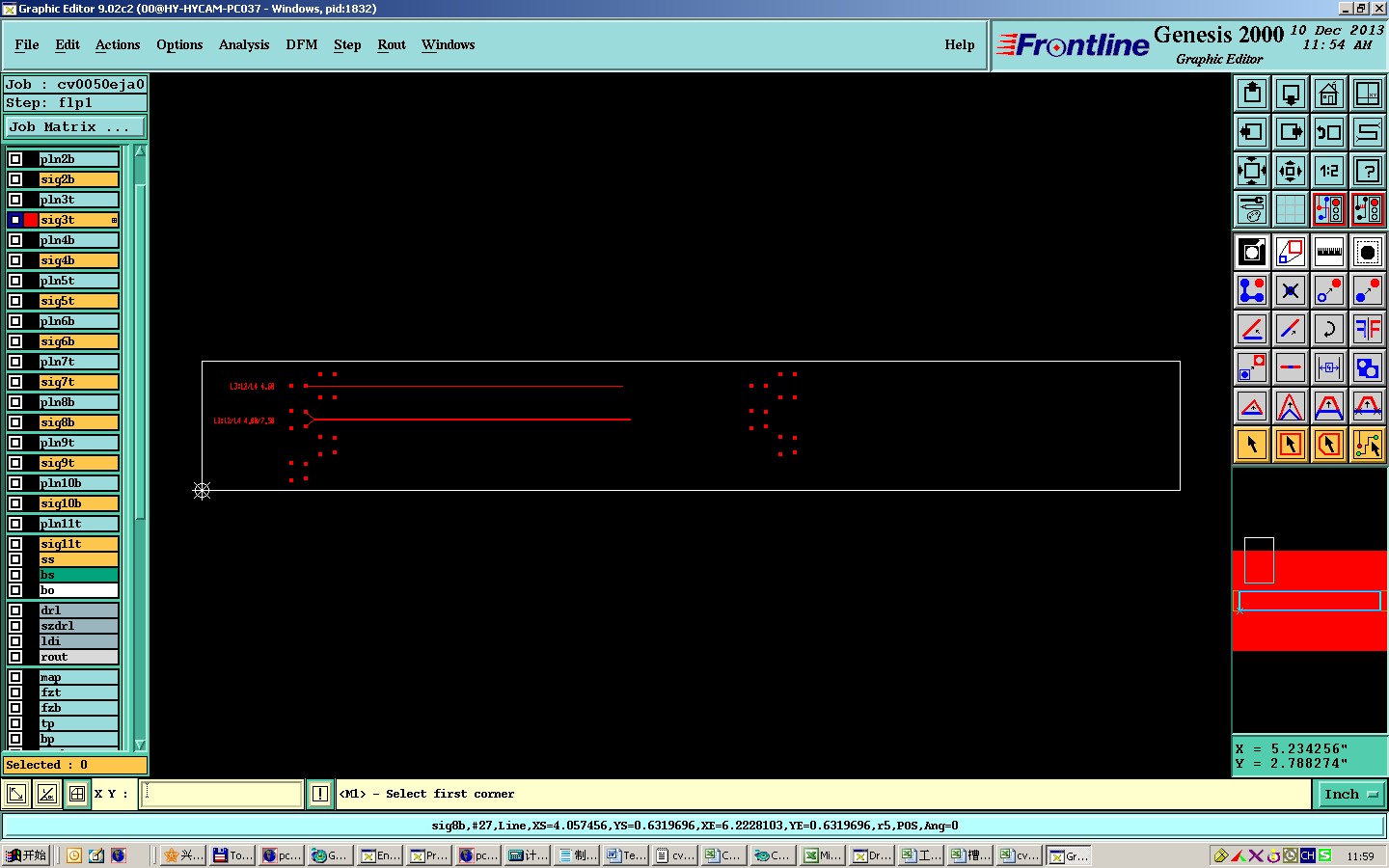The width and height of the screenshot is (1389, 868).
Task: Toggle the sig2b layer checkbox
Action: point(15,179)
